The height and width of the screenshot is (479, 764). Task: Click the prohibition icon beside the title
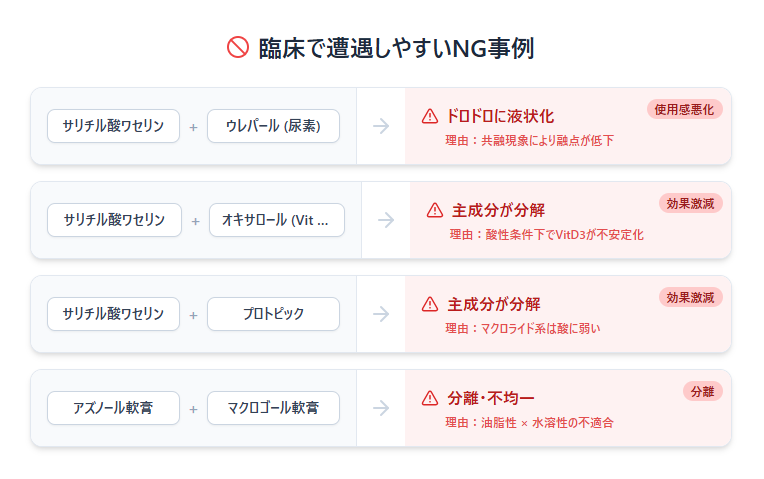point(237,48)
